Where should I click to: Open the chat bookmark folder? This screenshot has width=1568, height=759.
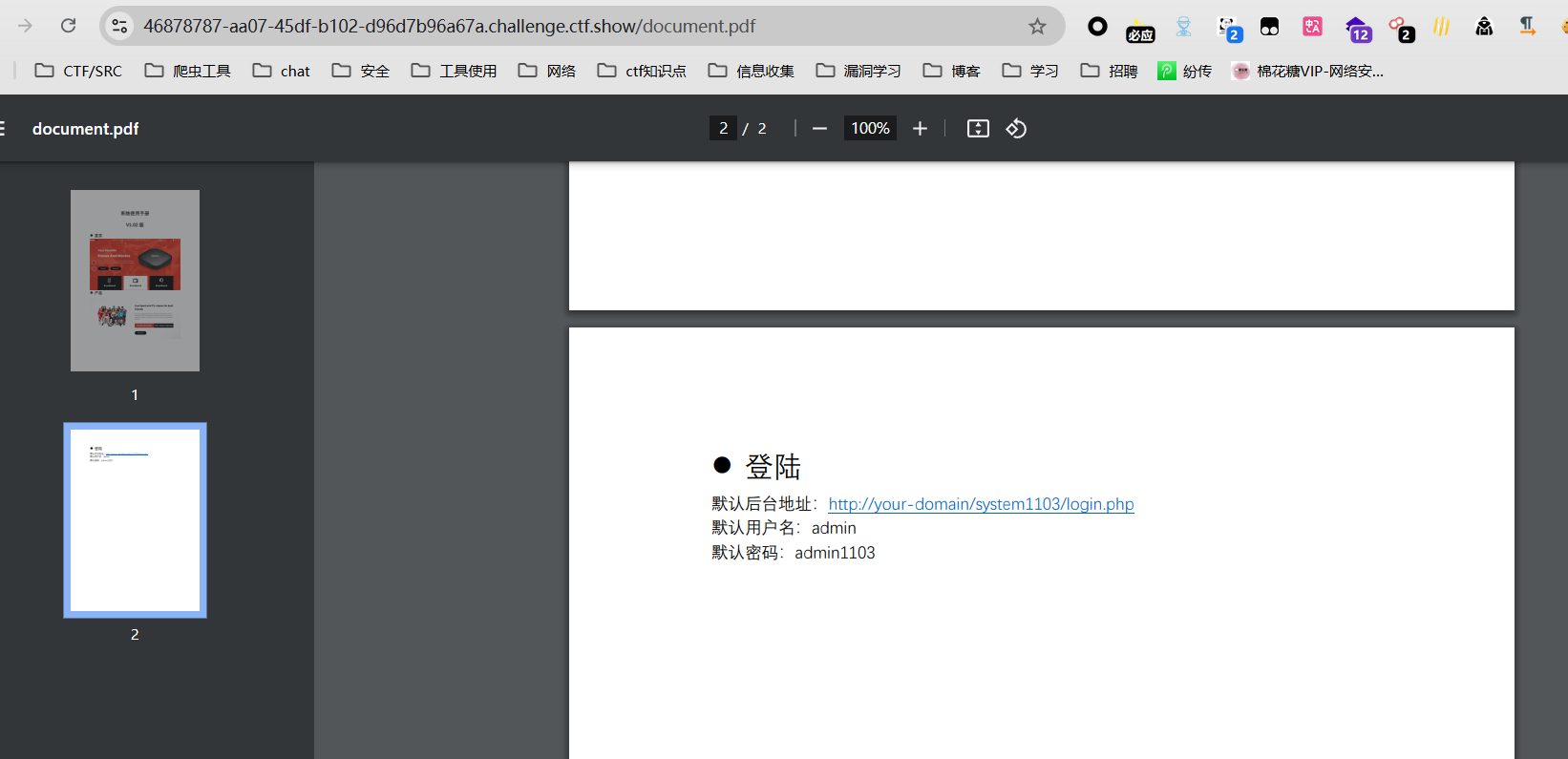[x=281, y=71]
